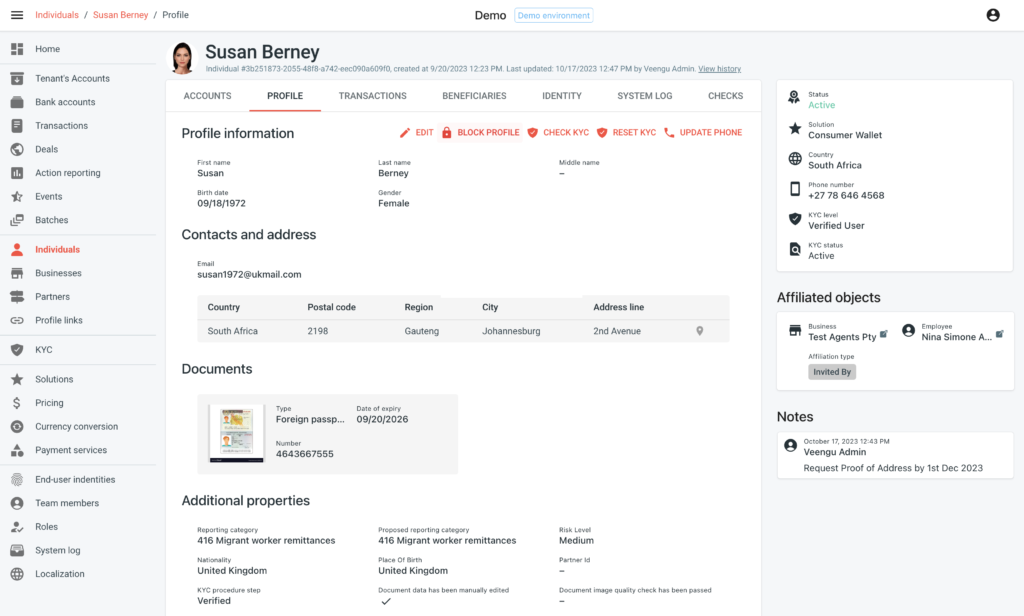The width and height of the screenshot is (1024, 616).
Task: Click the passport document thumbnail
Action: pos(235,434)
